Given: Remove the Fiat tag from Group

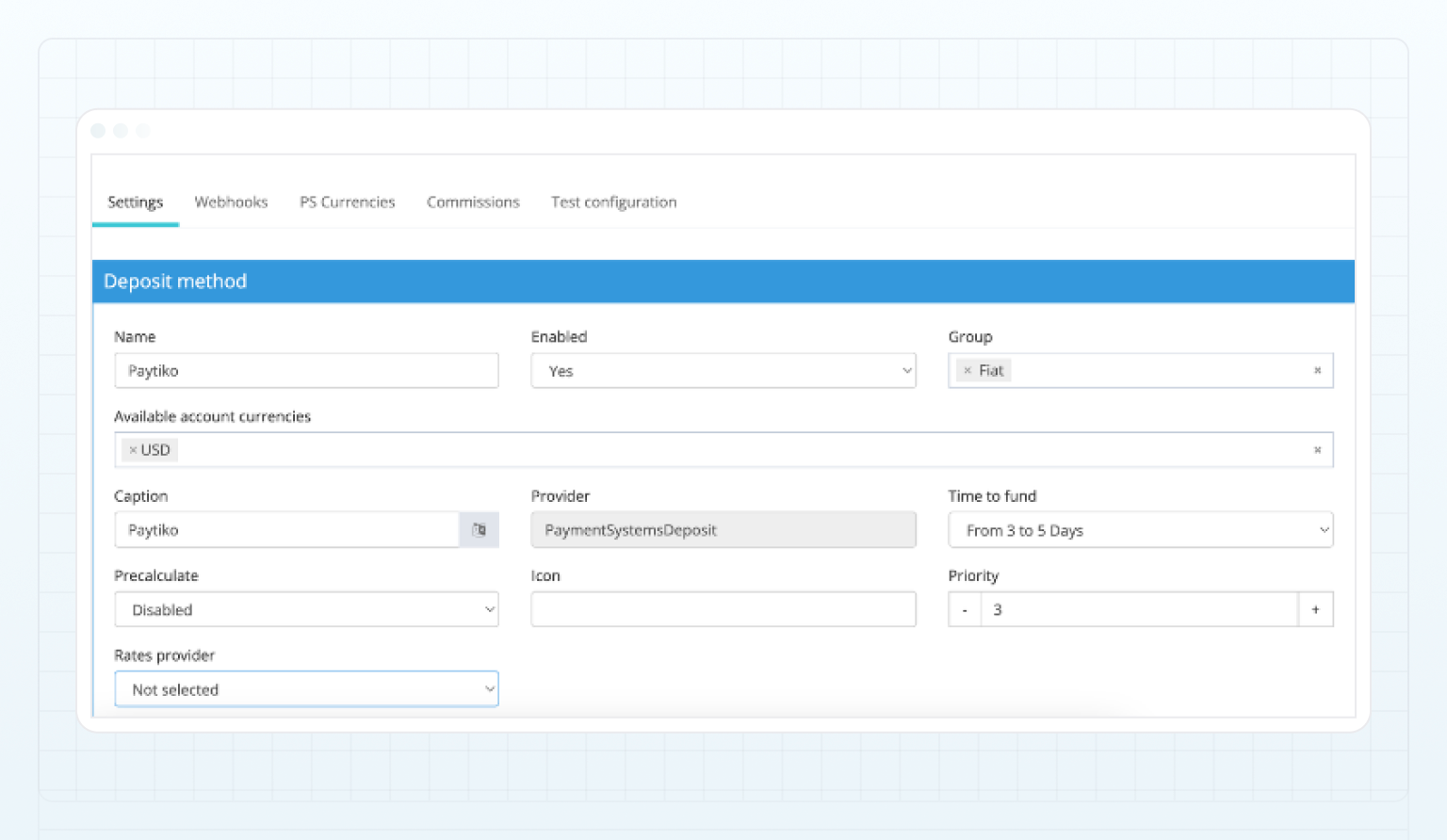Looking at the screenshot, I should coord(967,371).
